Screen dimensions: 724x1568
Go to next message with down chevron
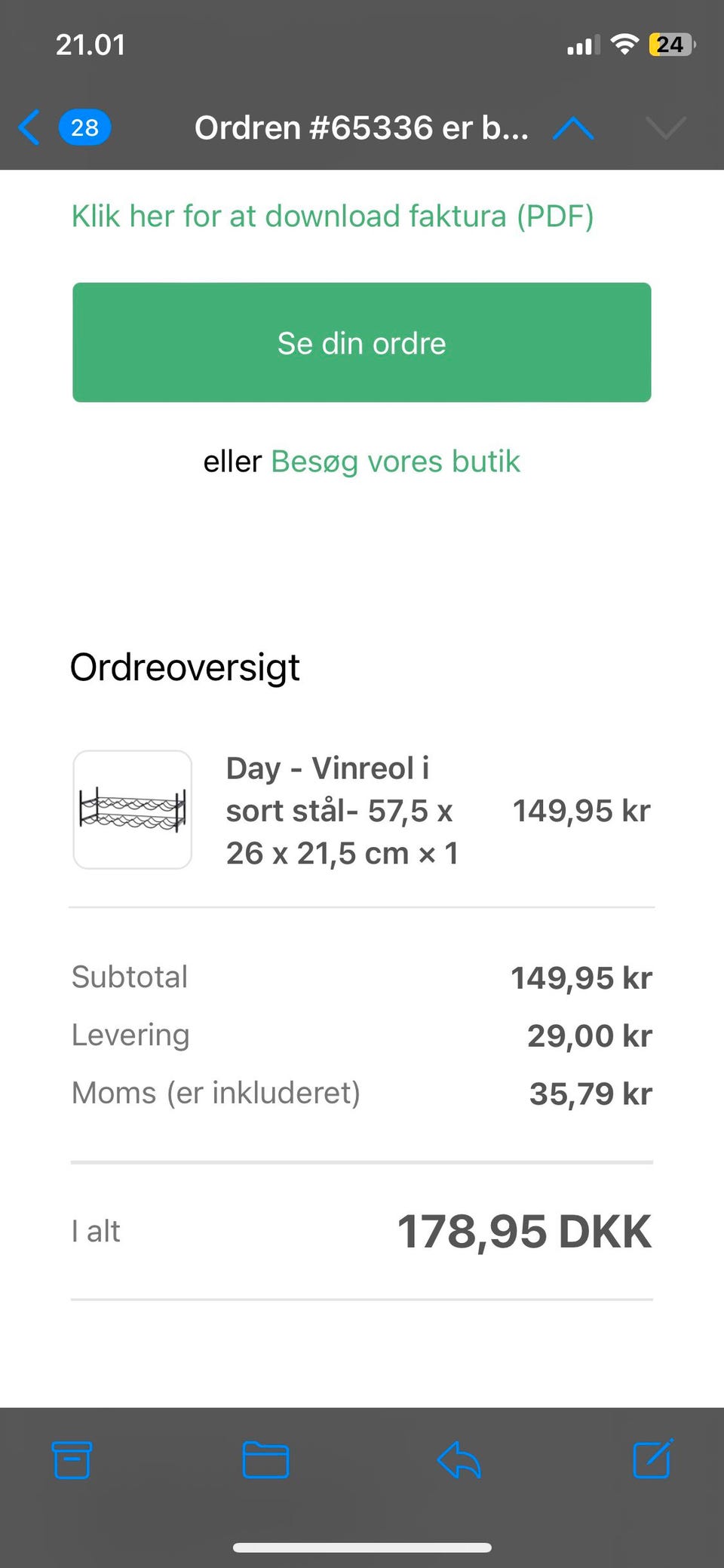coord(666,128)
